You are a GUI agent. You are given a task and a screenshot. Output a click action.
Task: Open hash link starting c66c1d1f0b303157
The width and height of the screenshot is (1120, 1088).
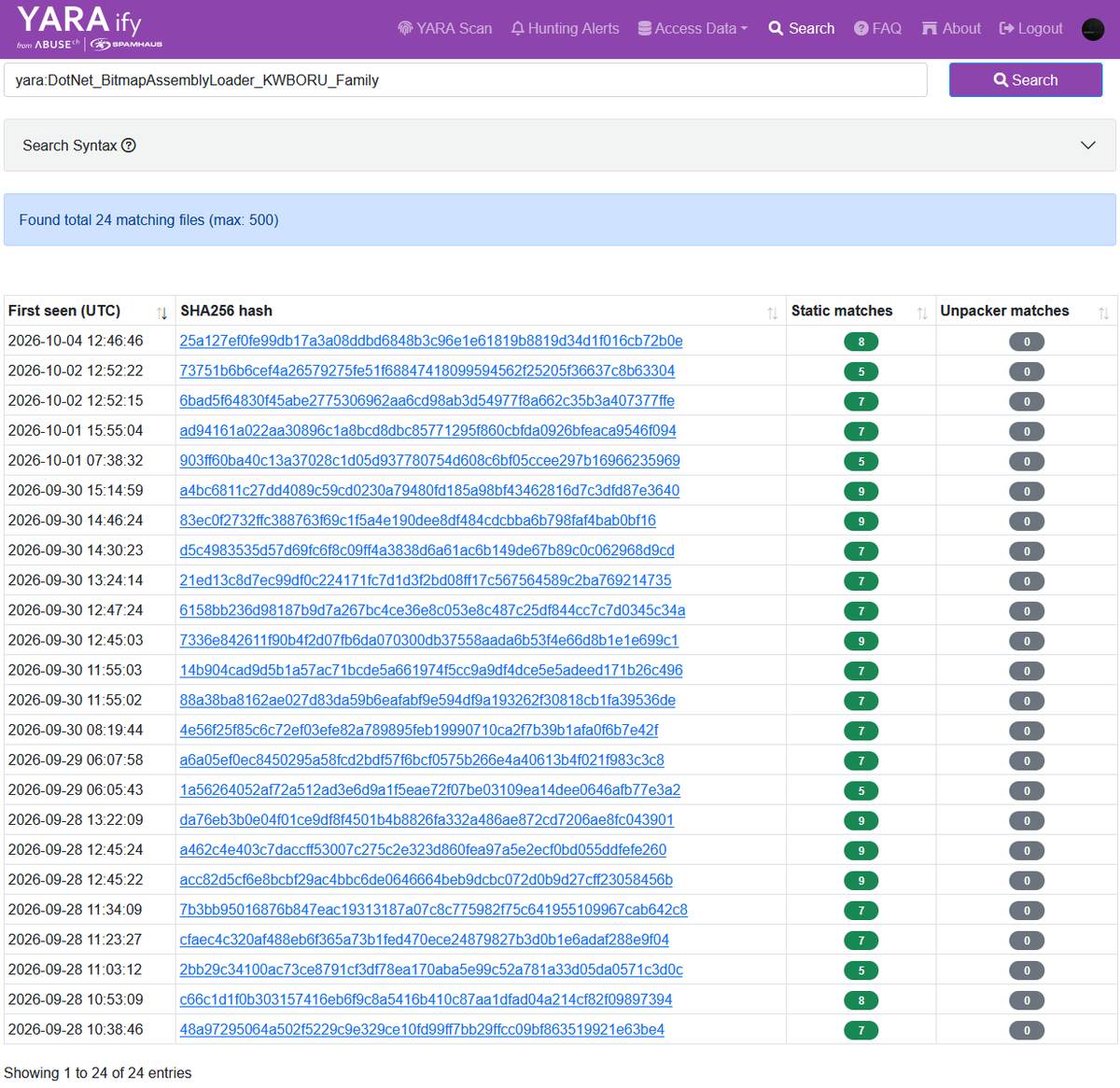click(427, 997)
